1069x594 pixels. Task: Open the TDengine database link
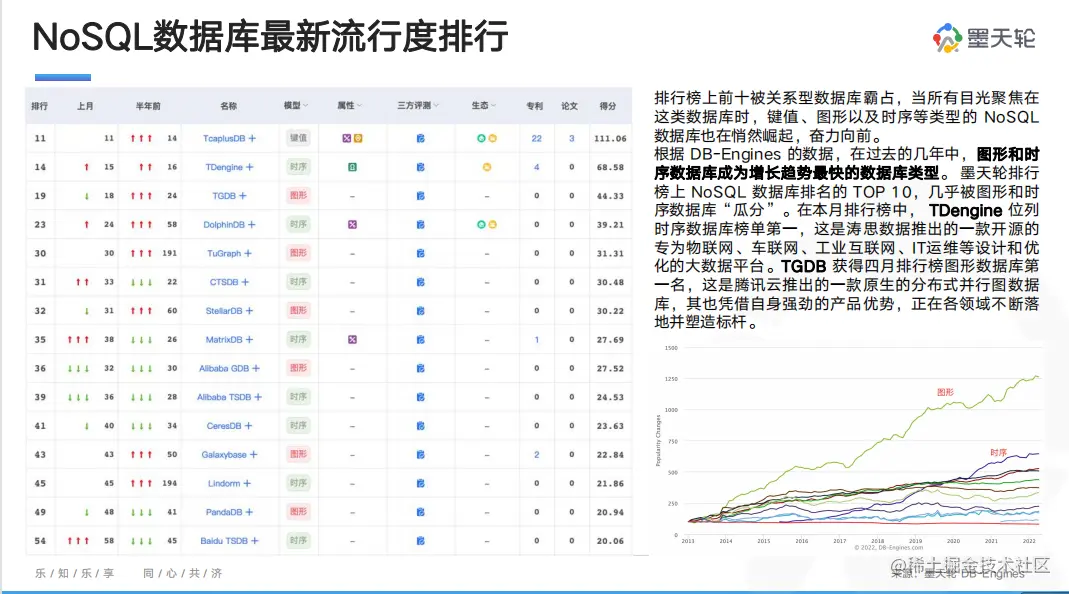[224, 167]
